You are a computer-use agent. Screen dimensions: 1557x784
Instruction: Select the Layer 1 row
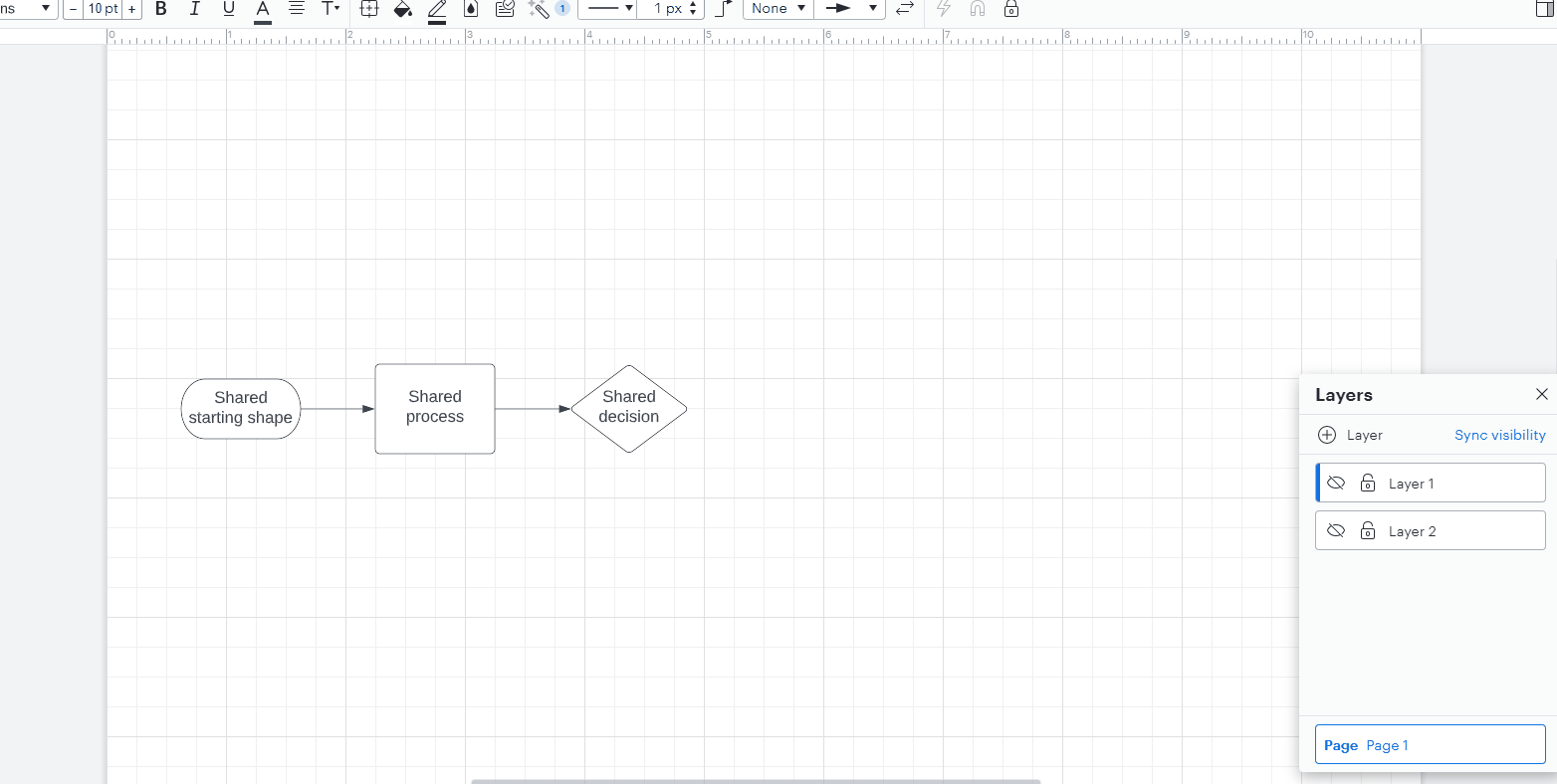pos(1431,483)
